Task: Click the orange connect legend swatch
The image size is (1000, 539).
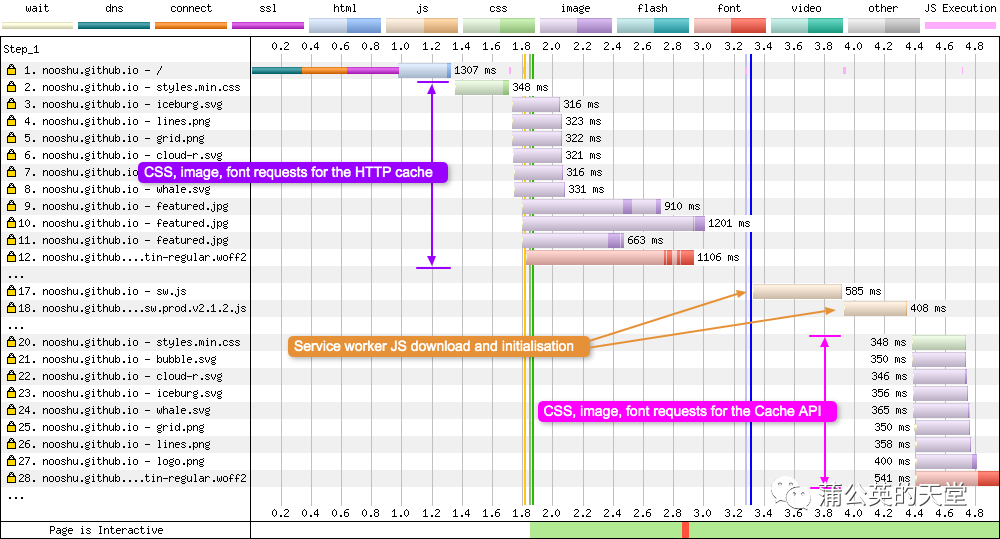Action: click(191, 26)
